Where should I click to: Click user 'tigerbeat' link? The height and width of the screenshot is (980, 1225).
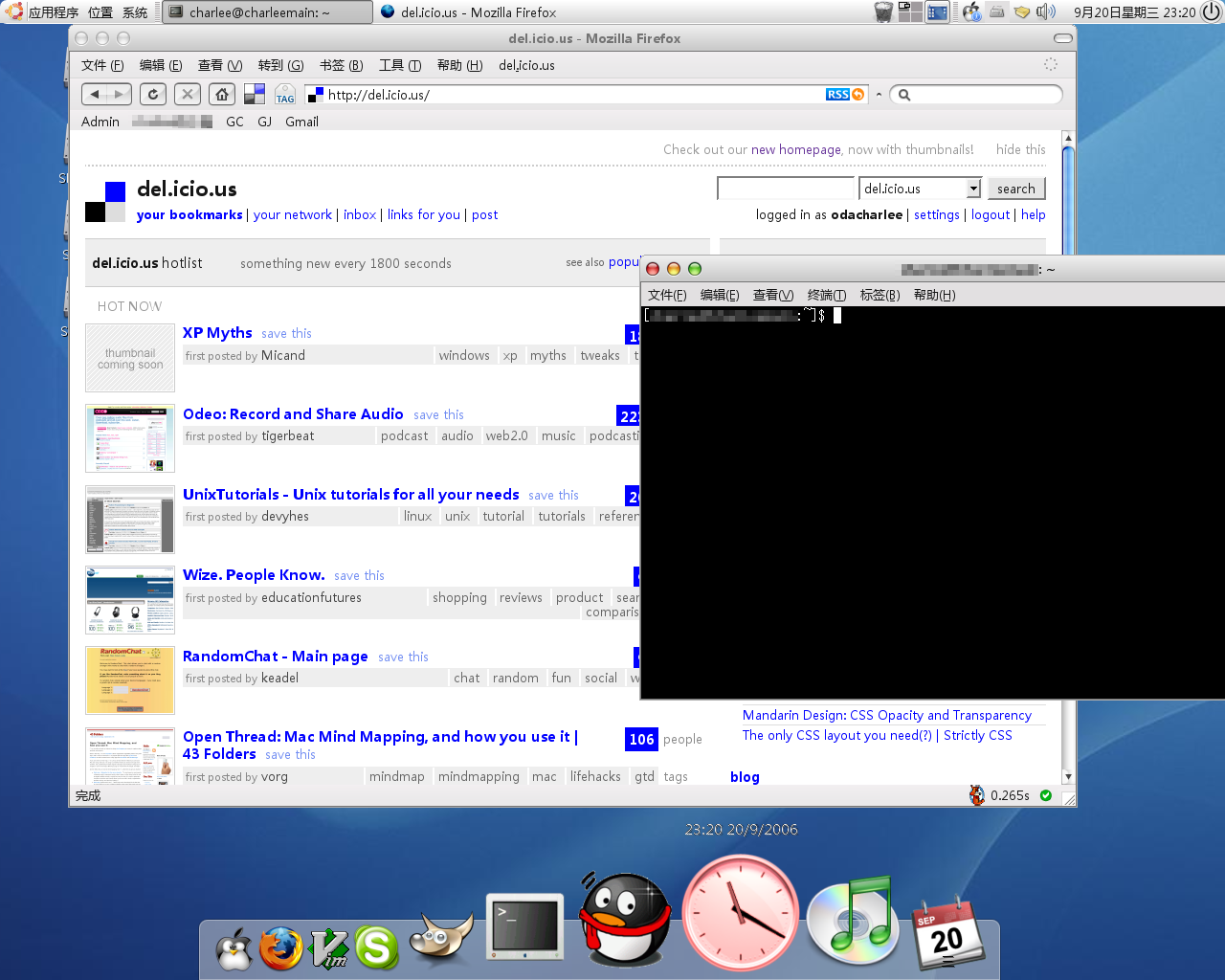tap(288, 435)
